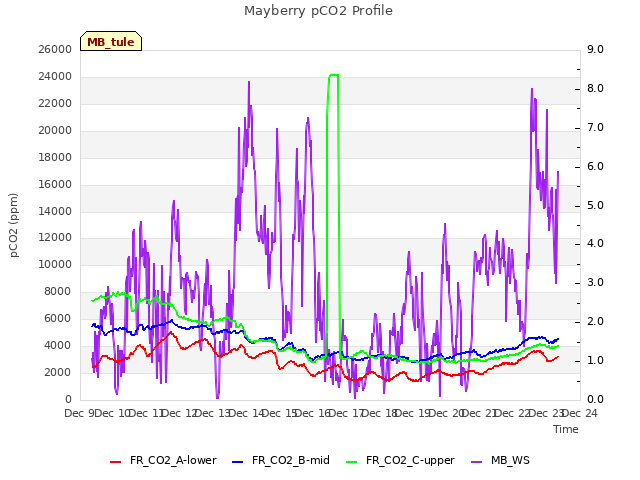Click the 8.0 right axis tick label
The height and width of the screenshot is (480, 640).
(595, 89)
